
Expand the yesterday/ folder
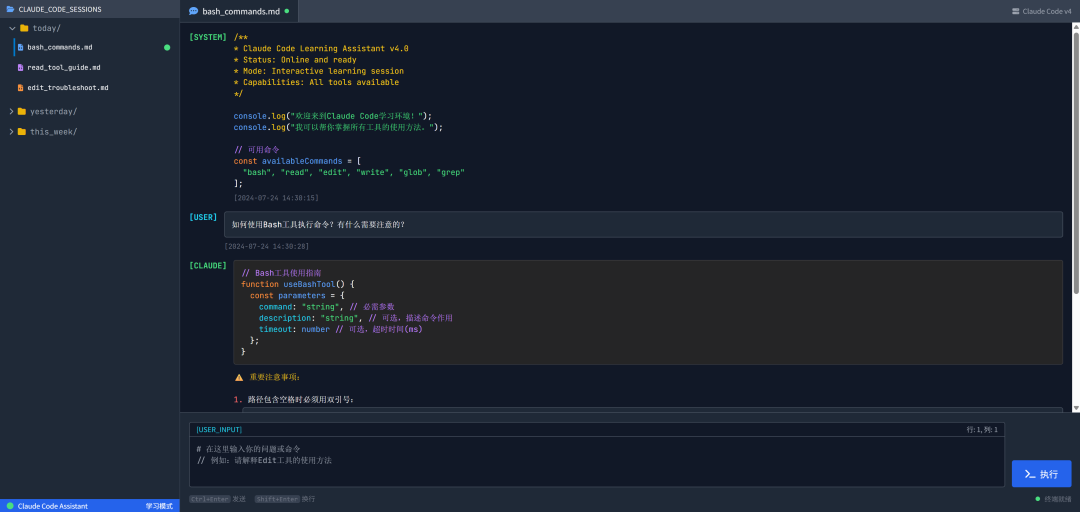click(x=11, y=111)
